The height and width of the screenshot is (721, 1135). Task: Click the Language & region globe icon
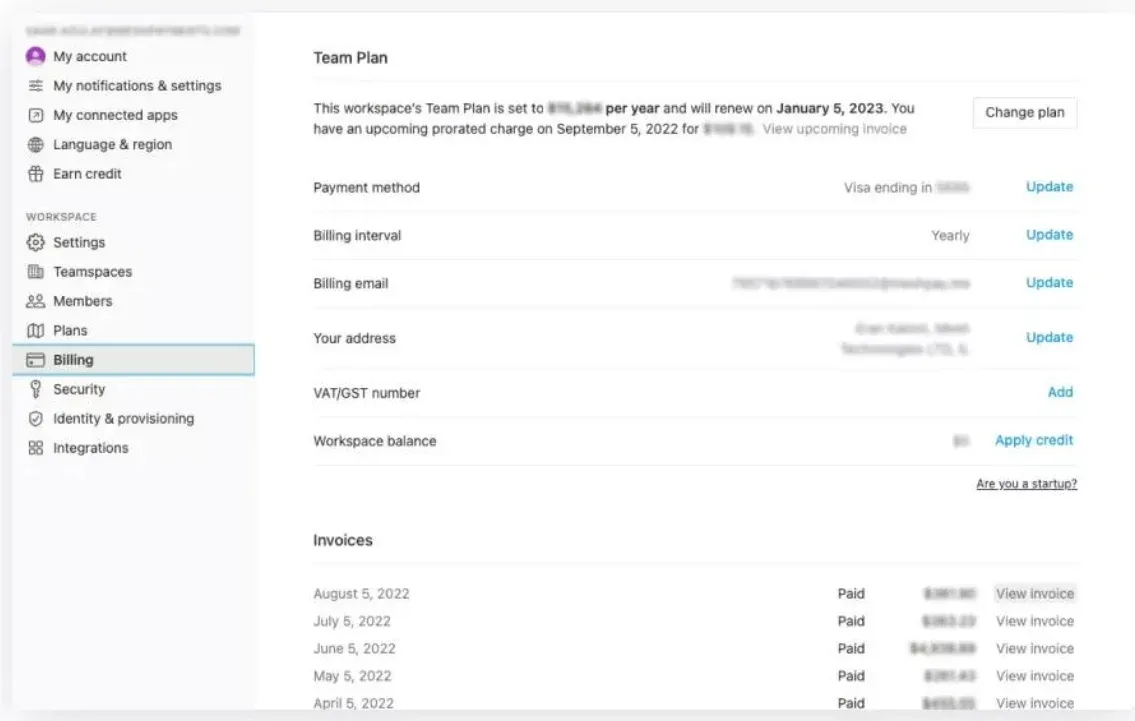coord(35,145)
